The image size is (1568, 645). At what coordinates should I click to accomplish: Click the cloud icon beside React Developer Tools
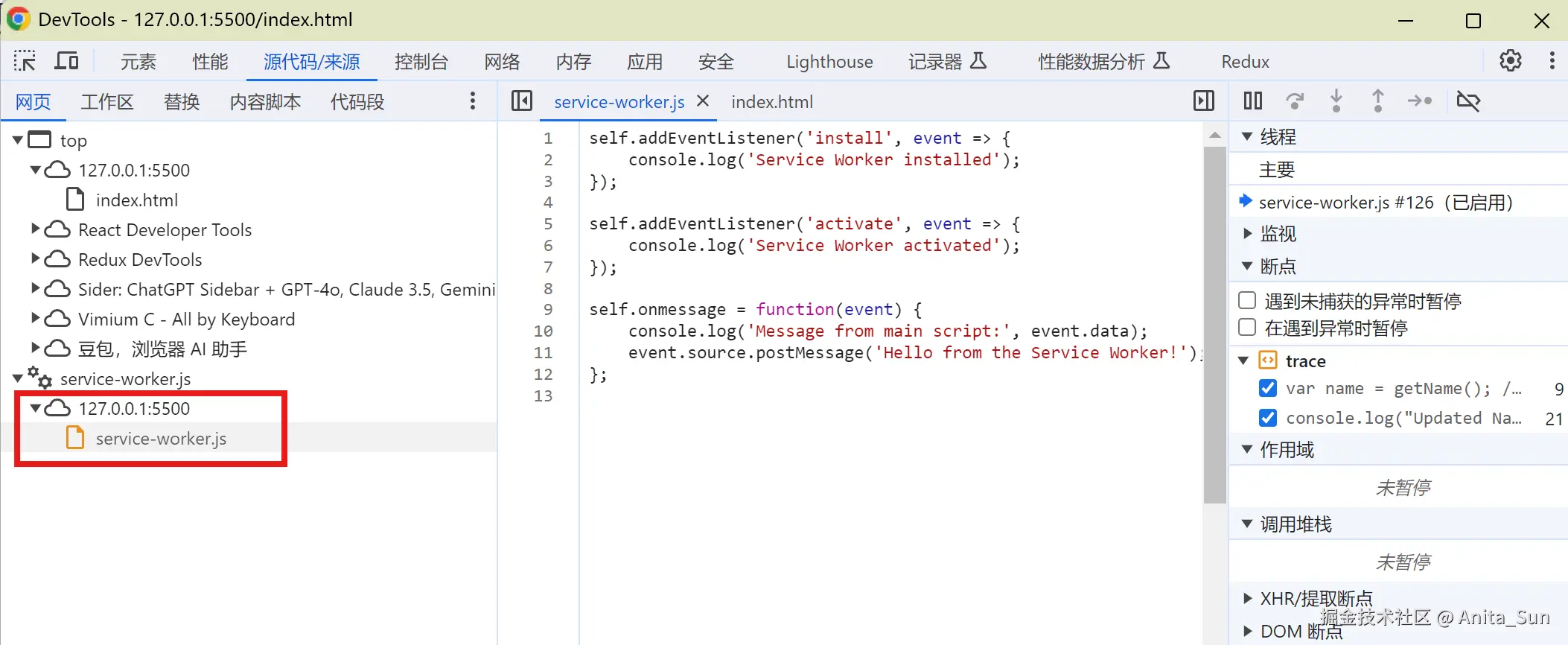pos(57,229)
